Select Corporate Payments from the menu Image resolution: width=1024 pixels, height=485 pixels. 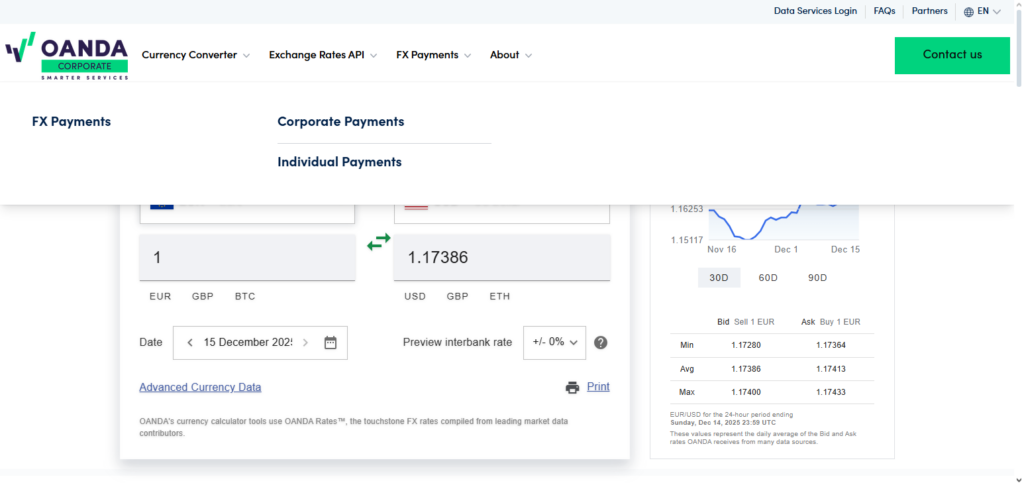click(x=341, y=122)
